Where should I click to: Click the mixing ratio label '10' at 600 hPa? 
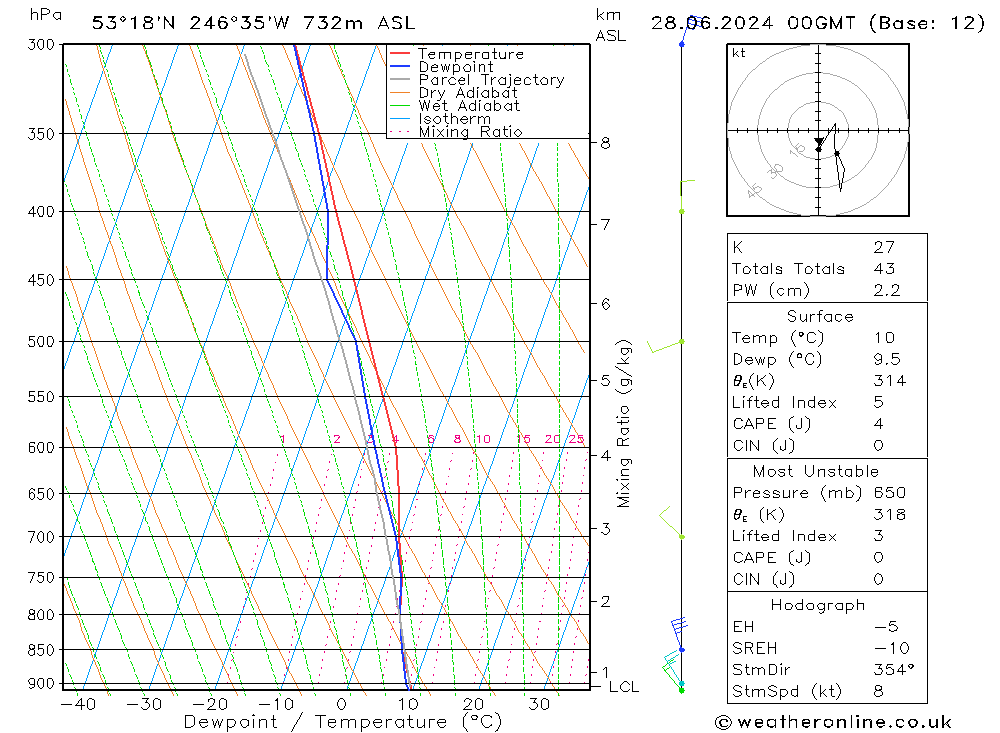click(483, 439)
